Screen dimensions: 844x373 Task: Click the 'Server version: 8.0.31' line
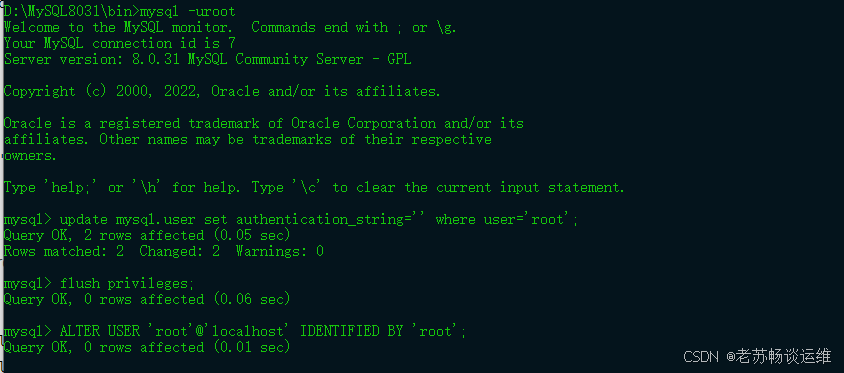[x=207, y=59]
